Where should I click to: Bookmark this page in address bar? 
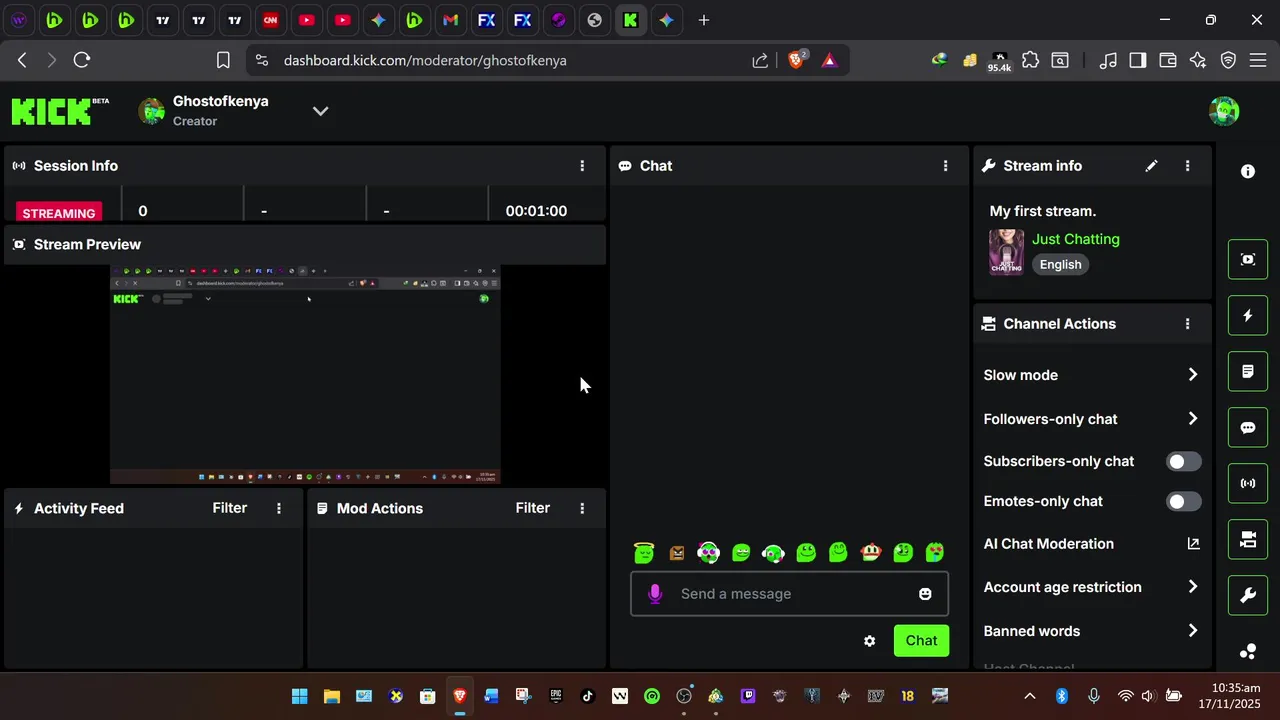click(x=223, y=60)
